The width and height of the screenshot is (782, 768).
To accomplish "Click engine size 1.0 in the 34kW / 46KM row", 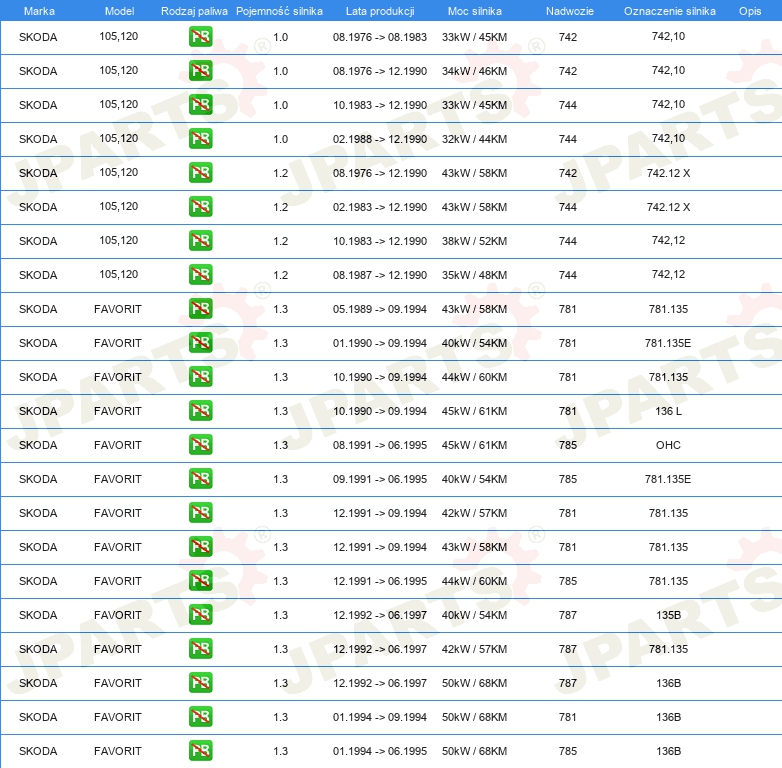I will tap(281, 71).
